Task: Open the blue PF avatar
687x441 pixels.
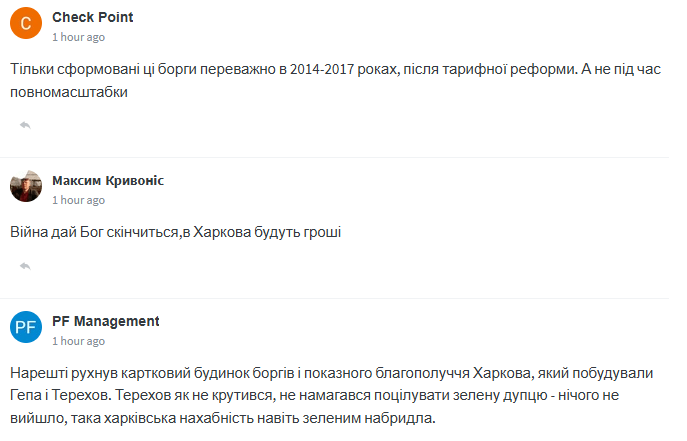Action: point(26,328)
